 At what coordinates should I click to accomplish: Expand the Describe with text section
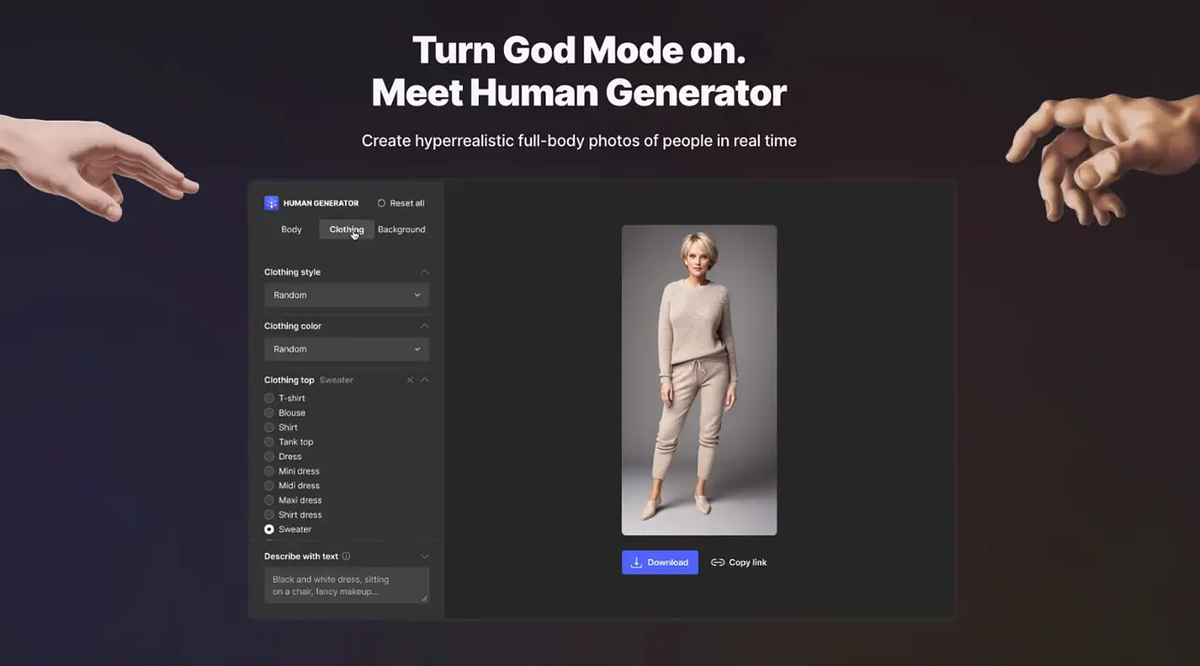pyautogui.click(x=425, y=556)
